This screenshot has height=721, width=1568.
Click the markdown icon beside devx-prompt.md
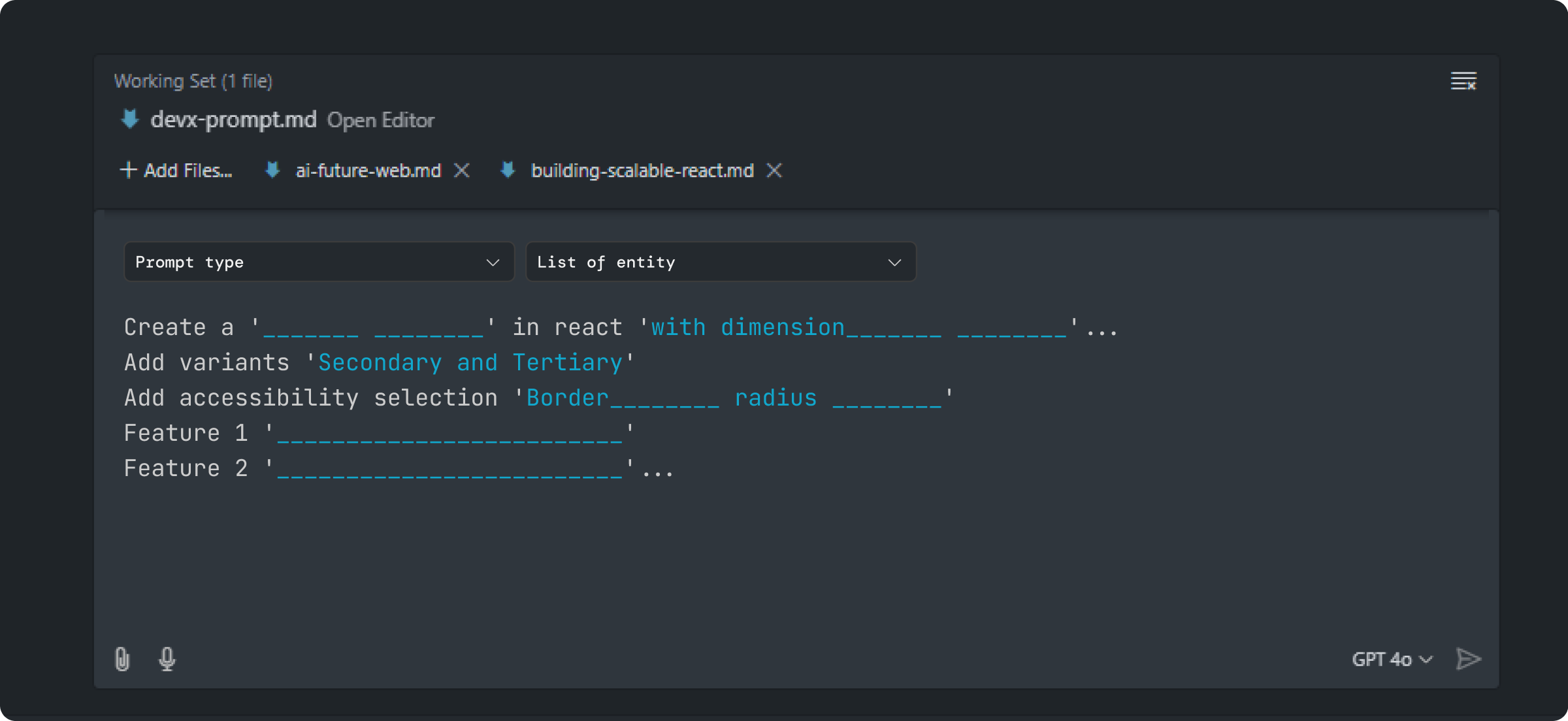coord(129,120)
